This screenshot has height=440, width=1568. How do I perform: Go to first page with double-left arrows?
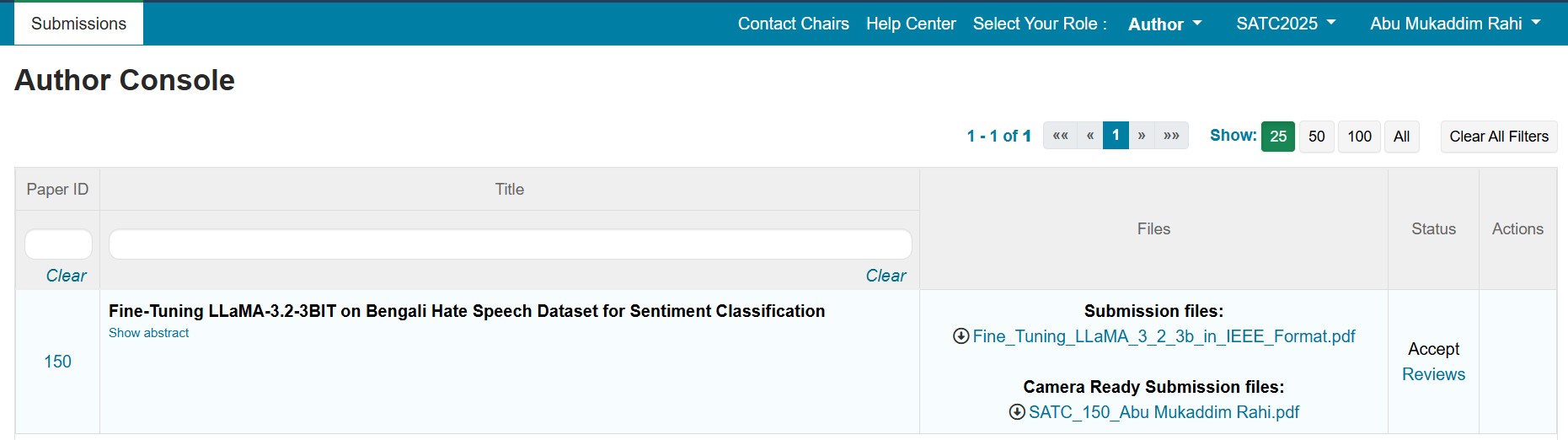(1061, 136)
